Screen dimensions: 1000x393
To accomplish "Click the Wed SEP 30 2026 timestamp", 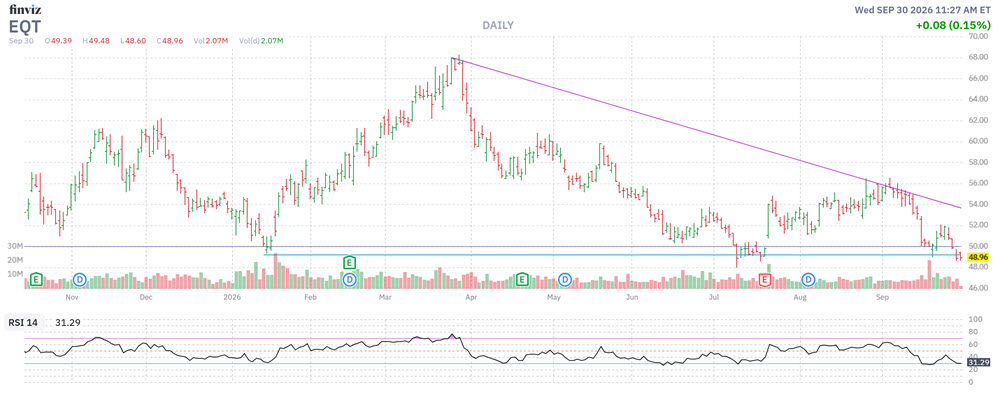I will pos(924,10).
